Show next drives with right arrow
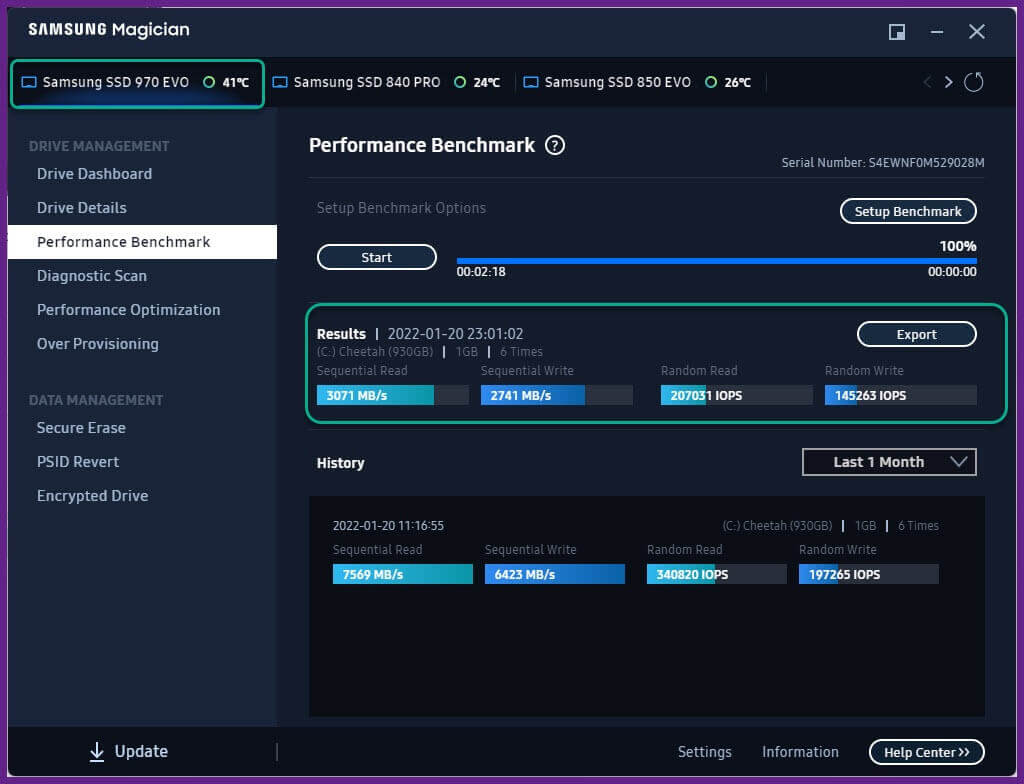This screenshot has height=784, width=1024. click(x=948, y=82)
